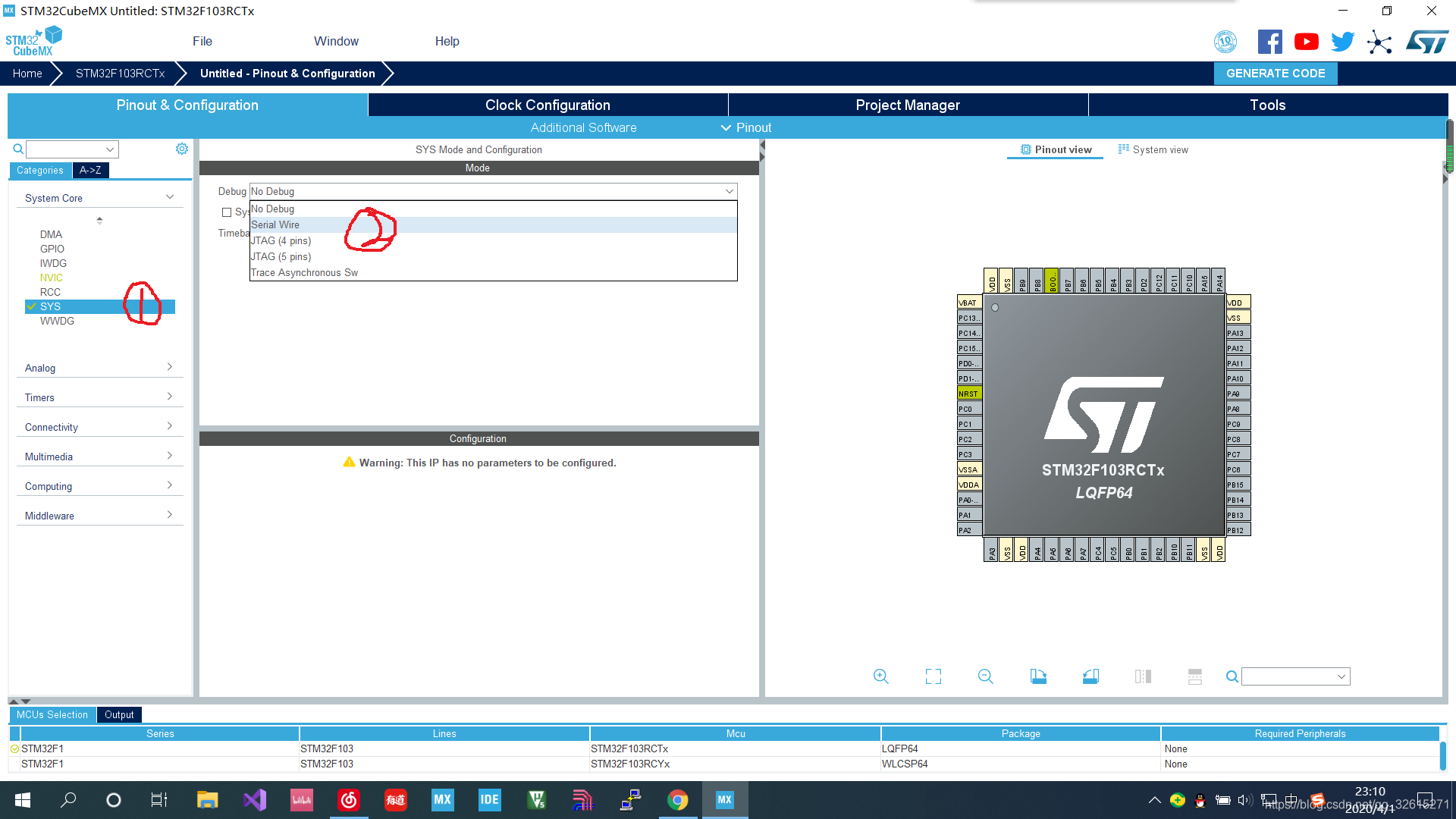
Task: Click the pin search magnifier icon
Action: pyautogui.click(x=1232, y=676)
